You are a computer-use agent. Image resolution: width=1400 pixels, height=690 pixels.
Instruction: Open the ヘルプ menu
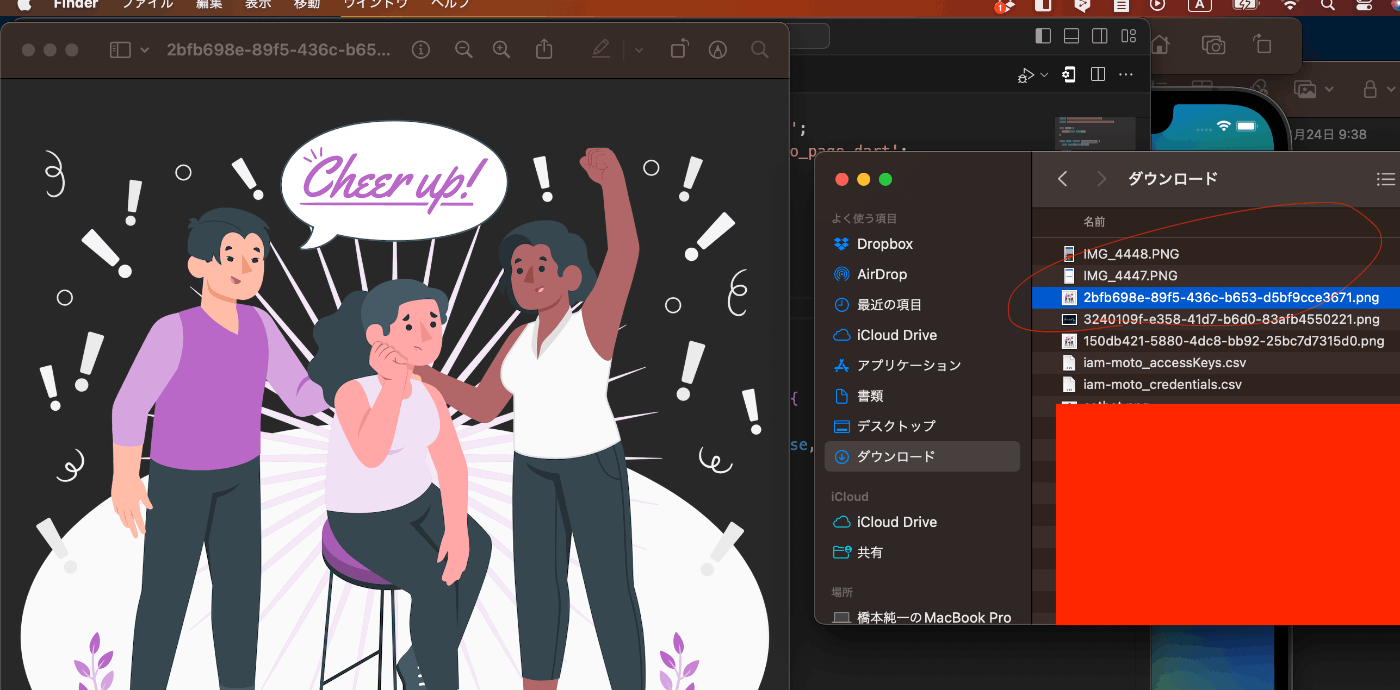[x=450, y=4]
